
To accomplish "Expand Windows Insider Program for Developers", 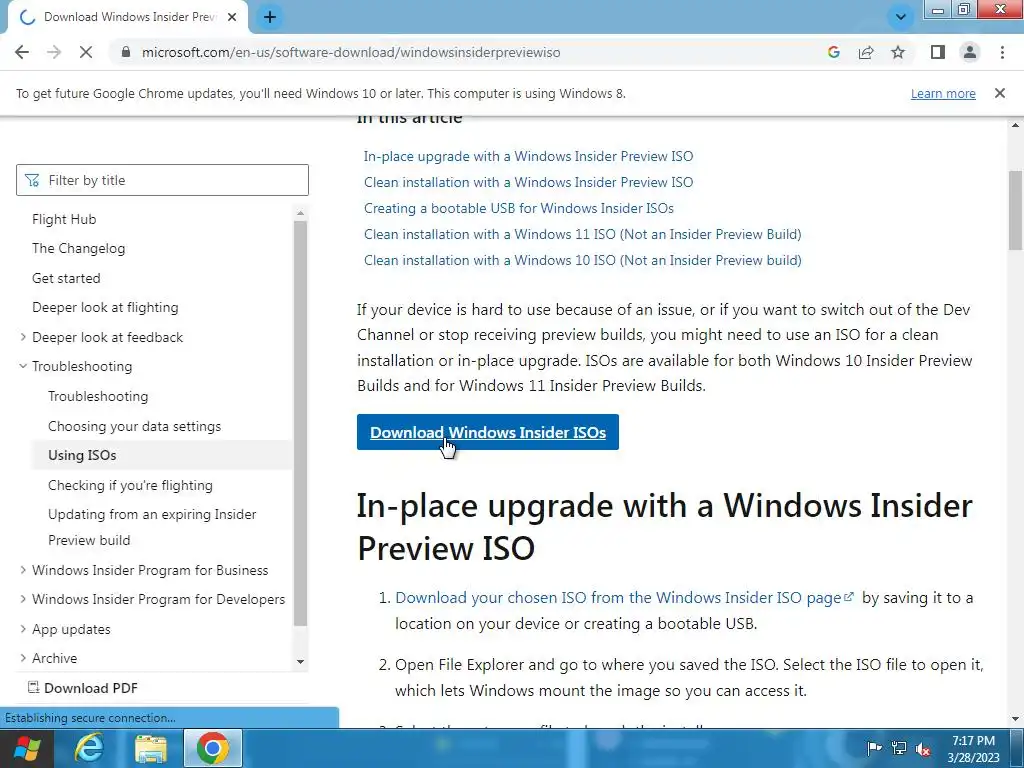I will (24, 599).
